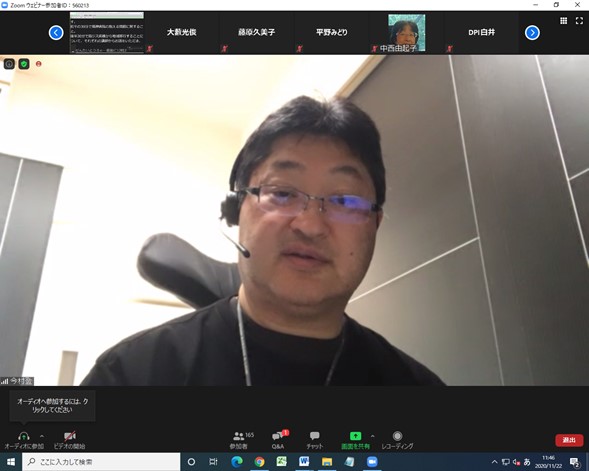Screen dimensions: 589x471
Task: Expand share screen options caret
Action: pyautogui.click(x=372, y=436)
